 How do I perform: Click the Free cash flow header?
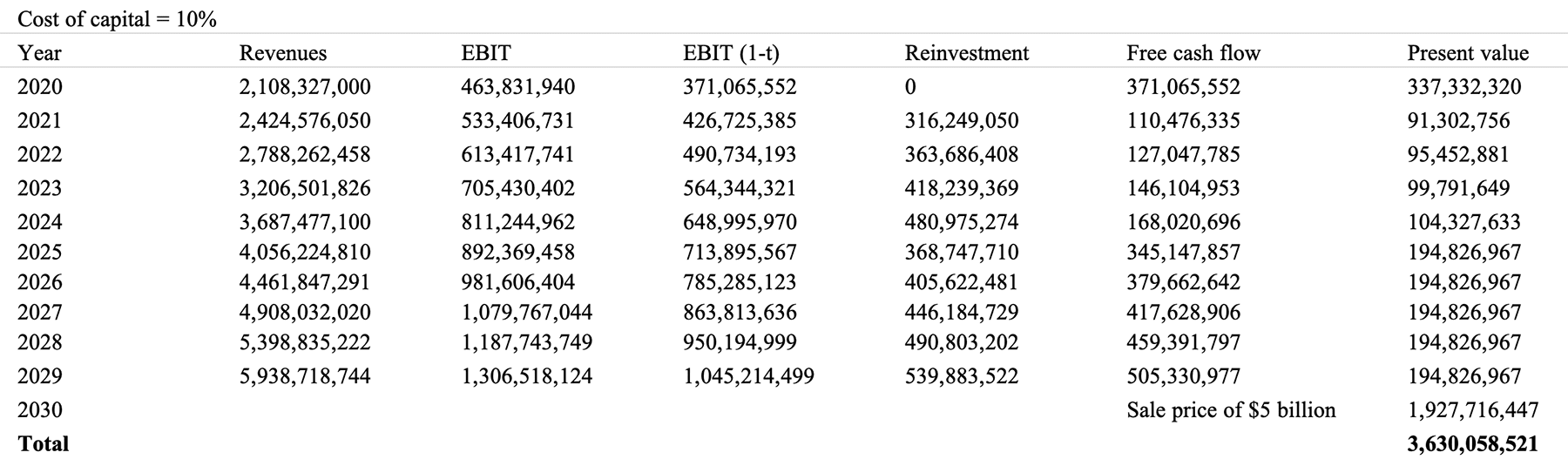point(1193,53)
